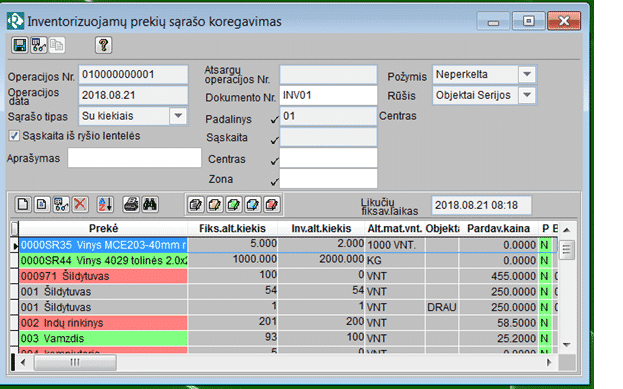
Task: Click the checkmark beside Sąskaita field
Action: 274,140
